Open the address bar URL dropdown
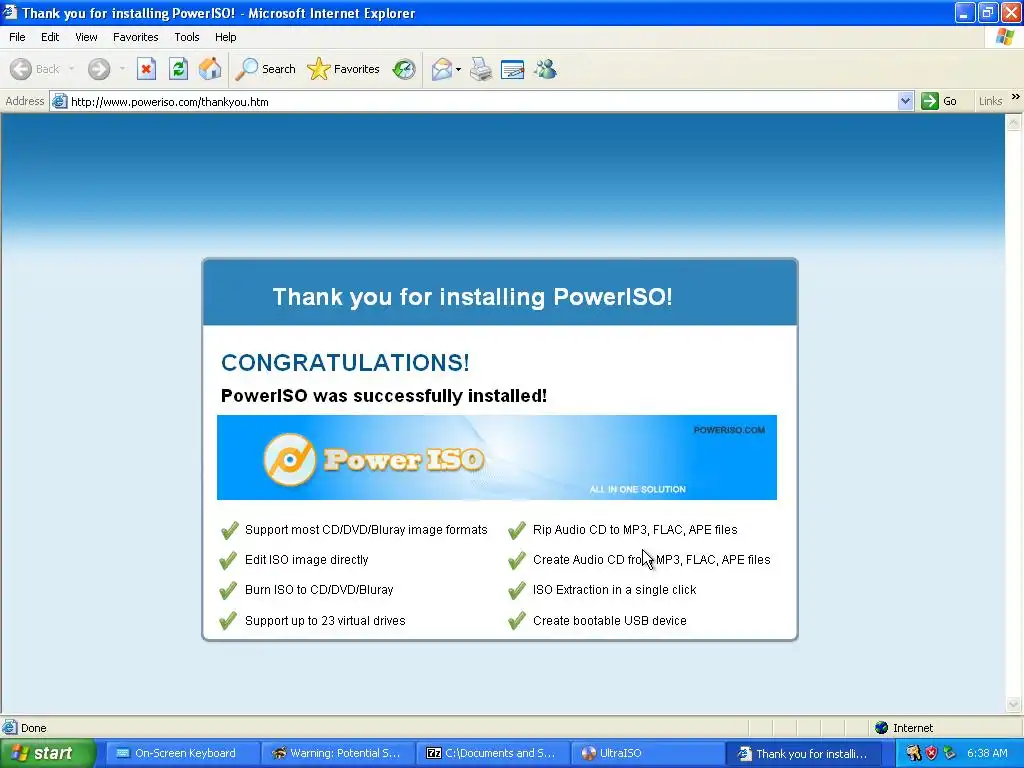The height and width of the screenshot is (768, 1024). point(905,101)
